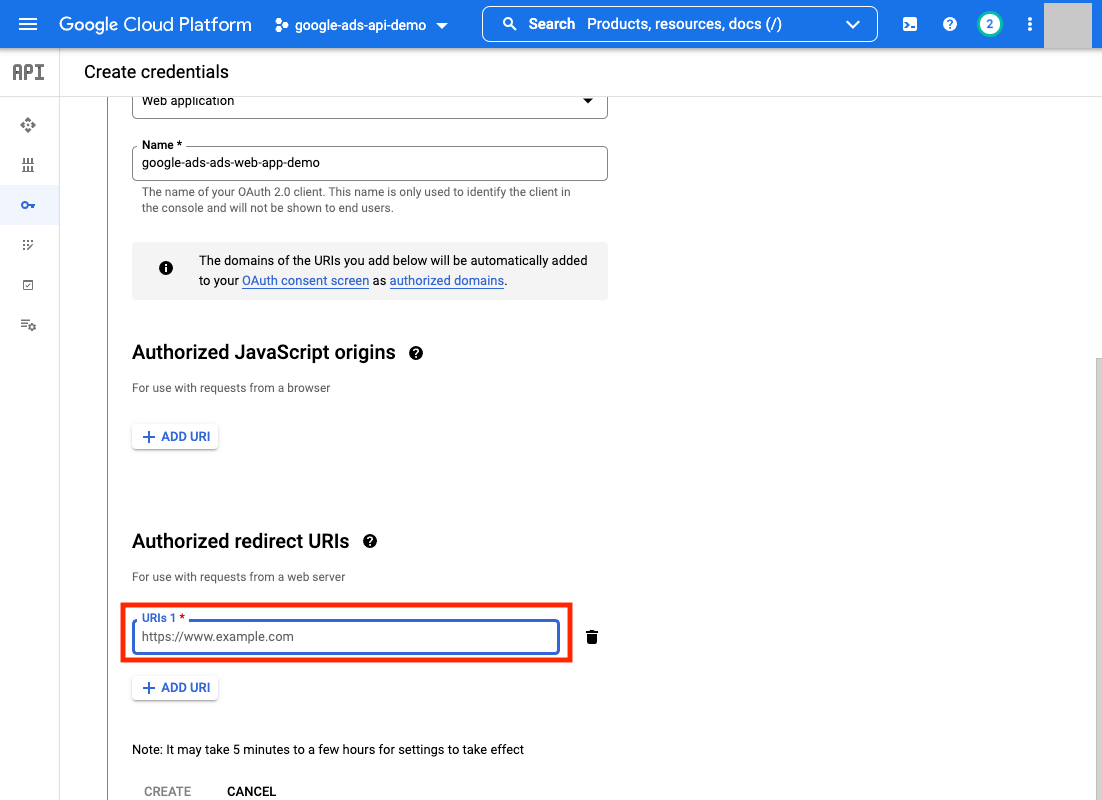Open the account avatar in header
1102x800 pixels.
[1067, 25]
